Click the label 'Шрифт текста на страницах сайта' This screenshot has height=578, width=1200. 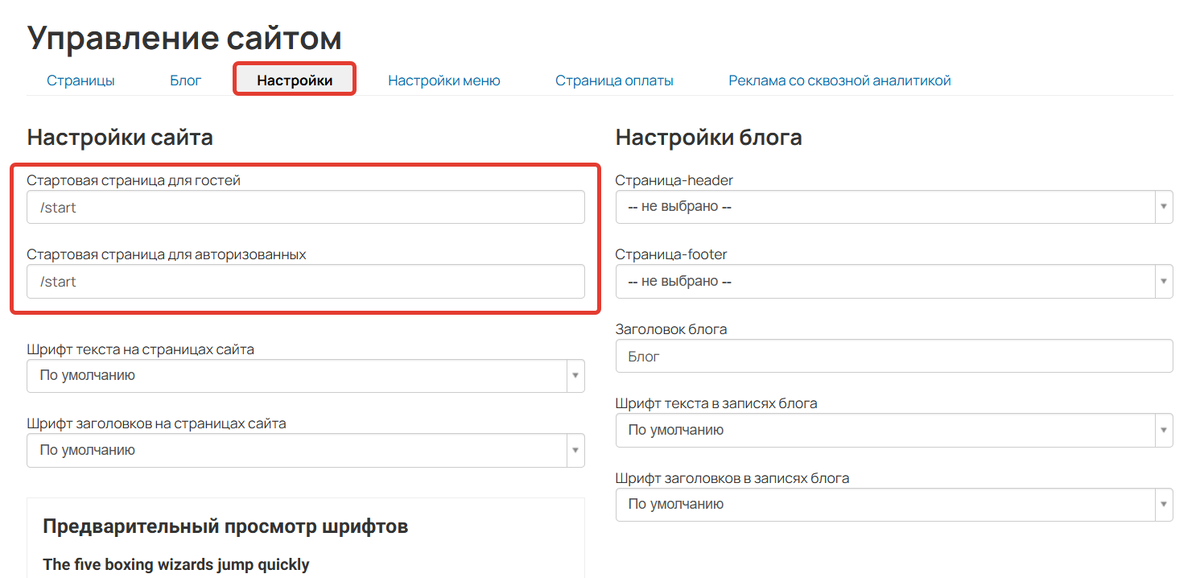pyautogui.click(x=141, y=350)
